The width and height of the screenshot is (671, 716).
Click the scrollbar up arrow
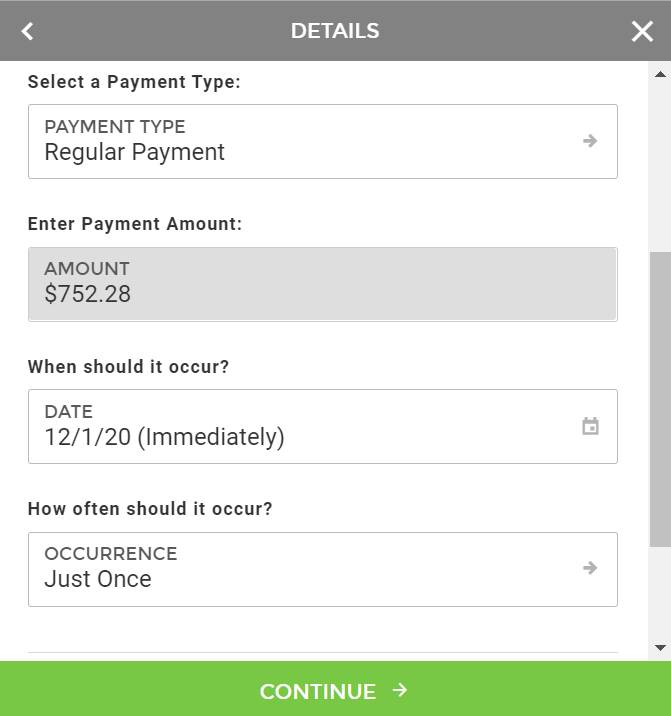tap(660, 74)
